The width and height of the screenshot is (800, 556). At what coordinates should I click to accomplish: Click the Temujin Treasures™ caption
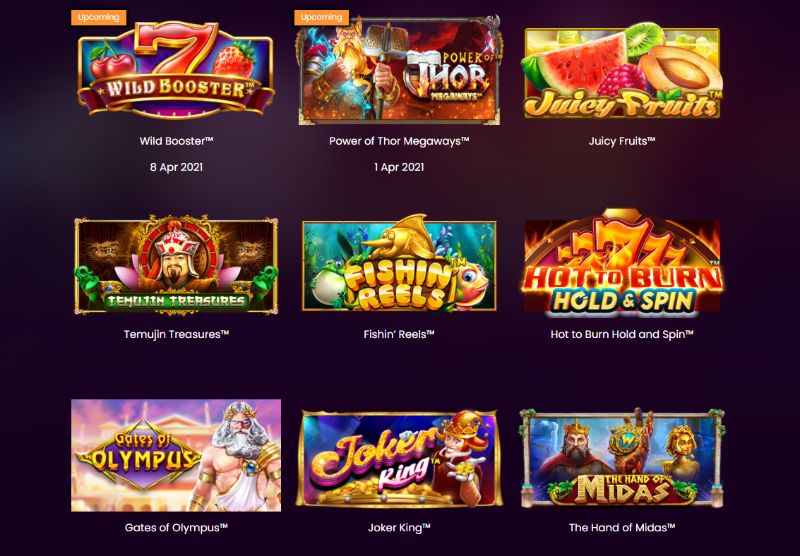coord(176,335)
